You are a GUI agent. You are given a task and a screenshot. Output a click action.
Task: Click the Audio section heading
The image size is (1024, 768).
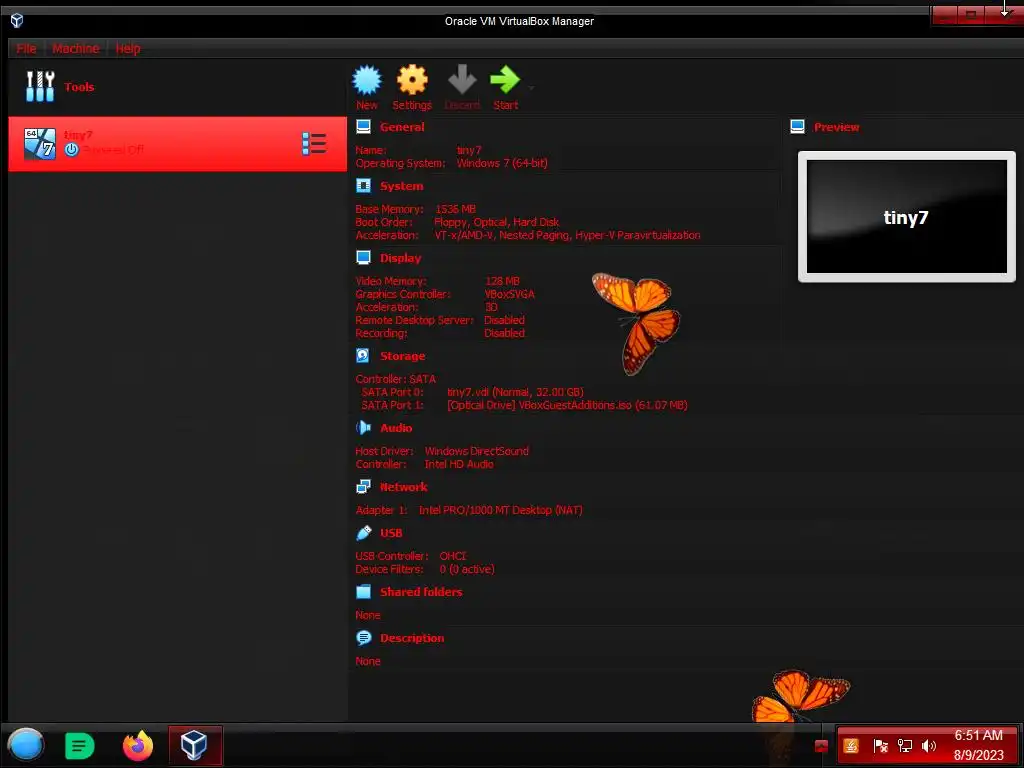396,428
